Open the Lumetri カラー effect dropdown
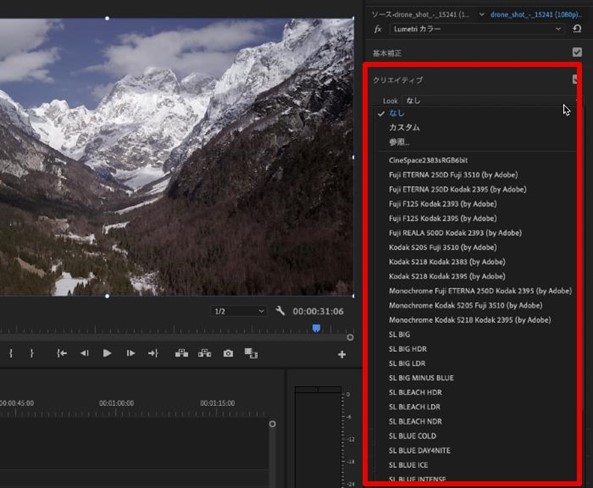The height and width of the screenshot is (488, 593). click(x=477, y=29)
